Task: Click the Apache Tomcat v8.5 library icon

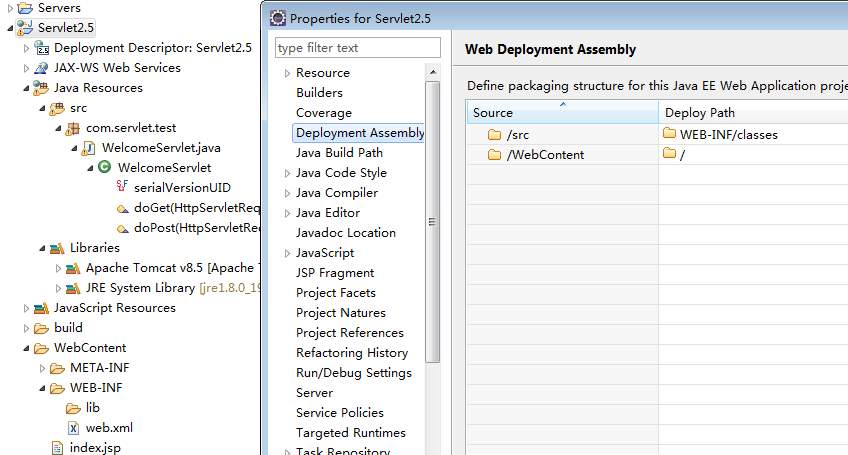Action: click(73, 268)
